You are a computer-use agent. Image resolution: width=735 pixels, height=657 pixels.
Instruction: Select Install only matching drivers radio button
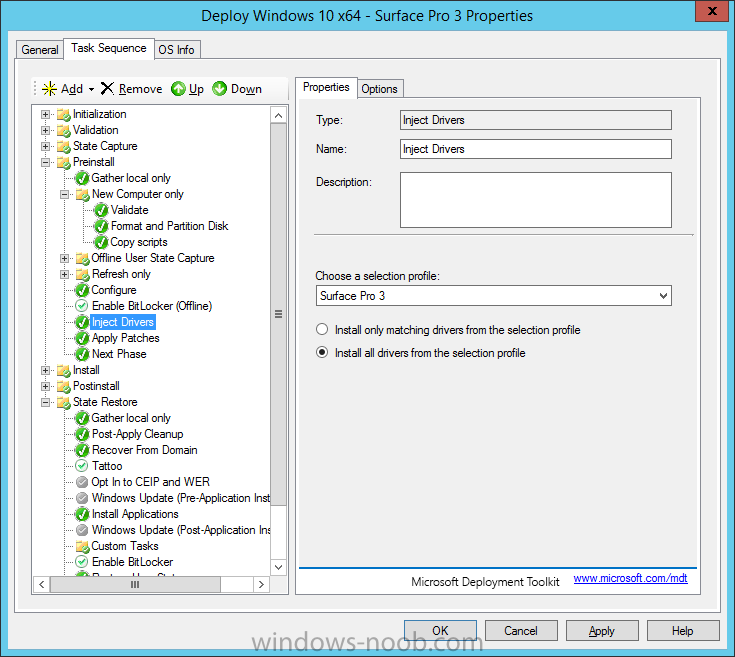click(322, 329)
